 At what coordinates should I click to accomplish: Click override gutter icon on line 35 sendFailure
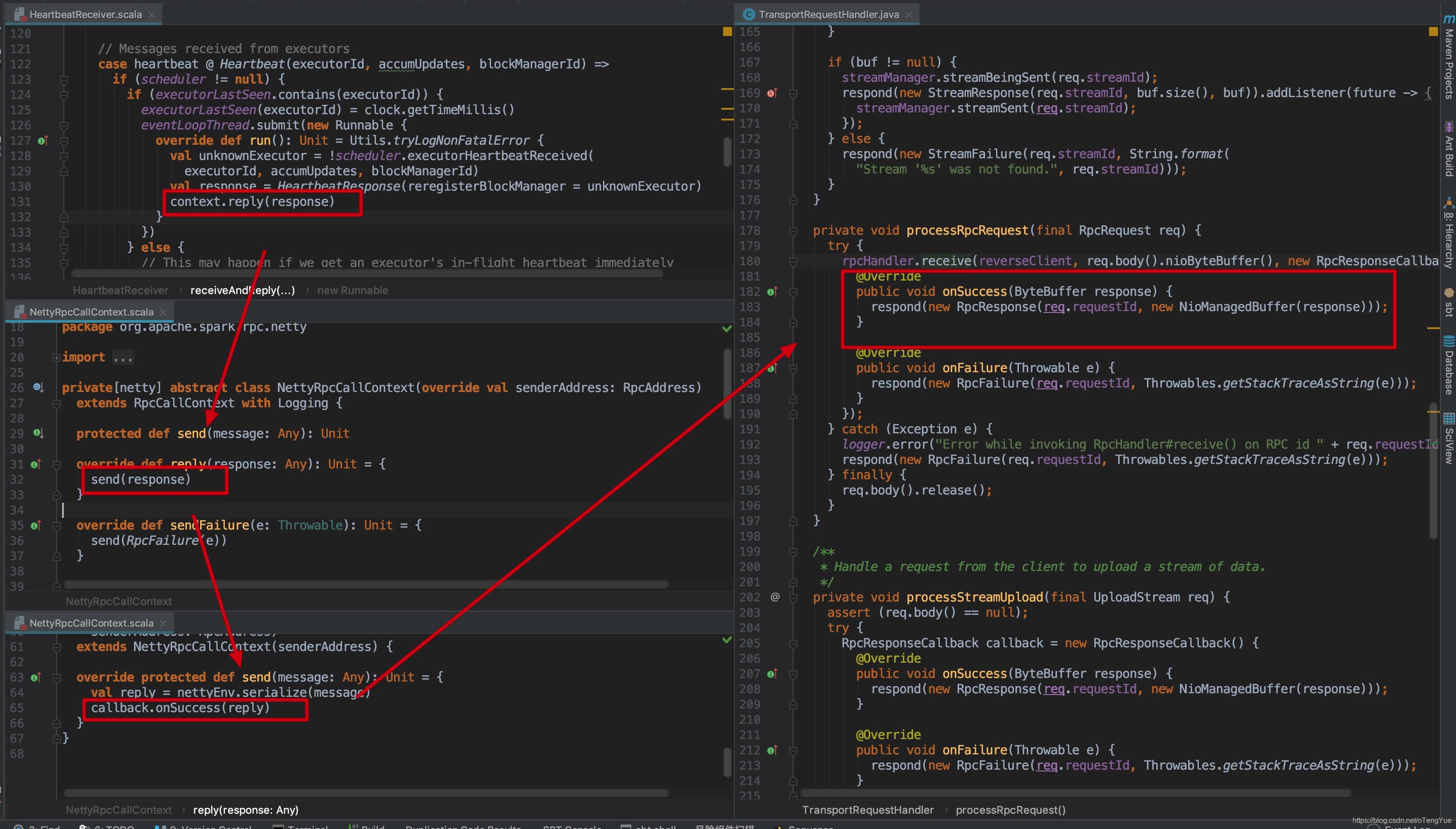[36, 525]
